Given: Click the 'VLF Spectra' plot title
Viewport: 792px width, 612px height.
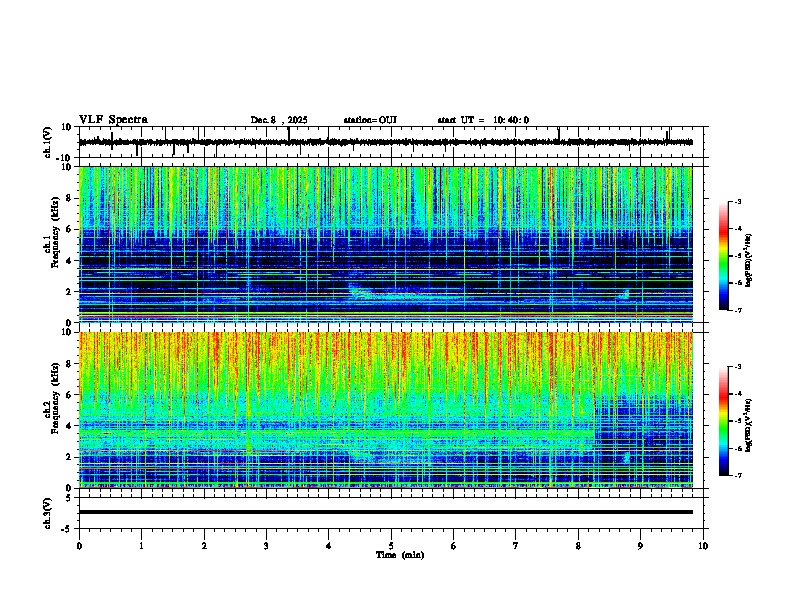Looking at the screenshot, I should point(113,120).
